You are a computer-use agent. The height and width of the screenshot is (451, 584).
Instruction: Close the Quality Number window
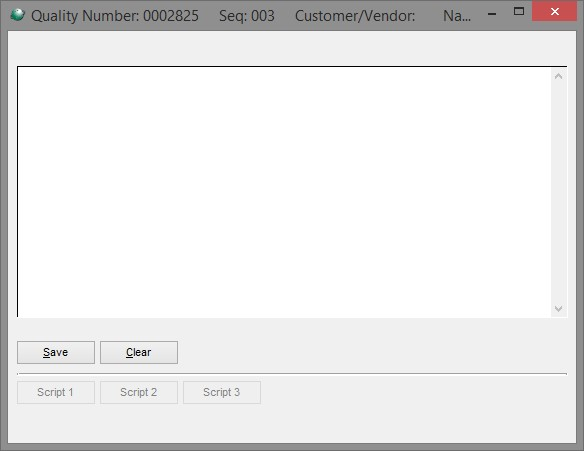click(x=555, y=12)
